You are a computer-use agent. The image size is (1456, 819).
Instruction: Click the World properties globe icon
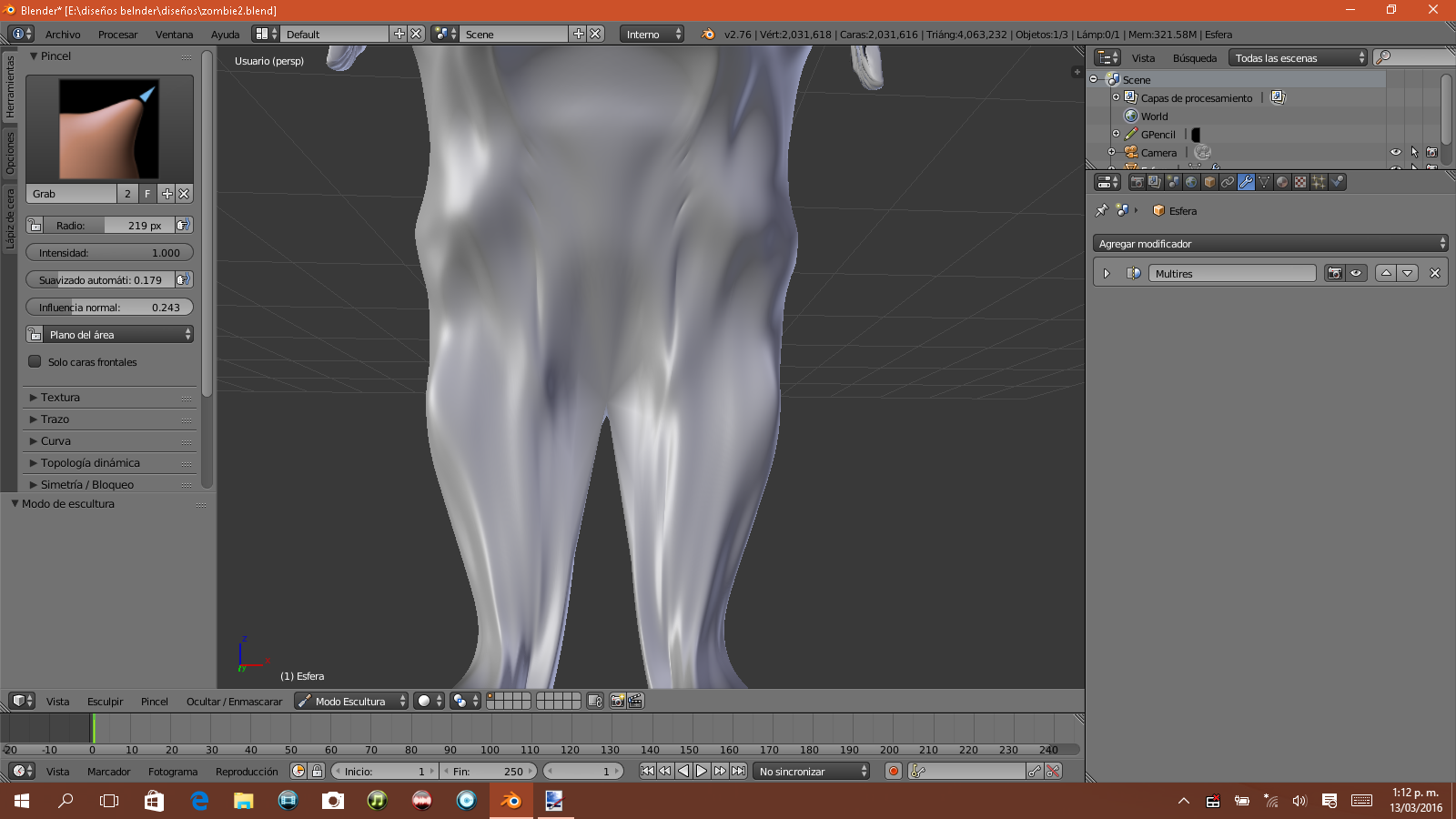(x=1191, y=182)
